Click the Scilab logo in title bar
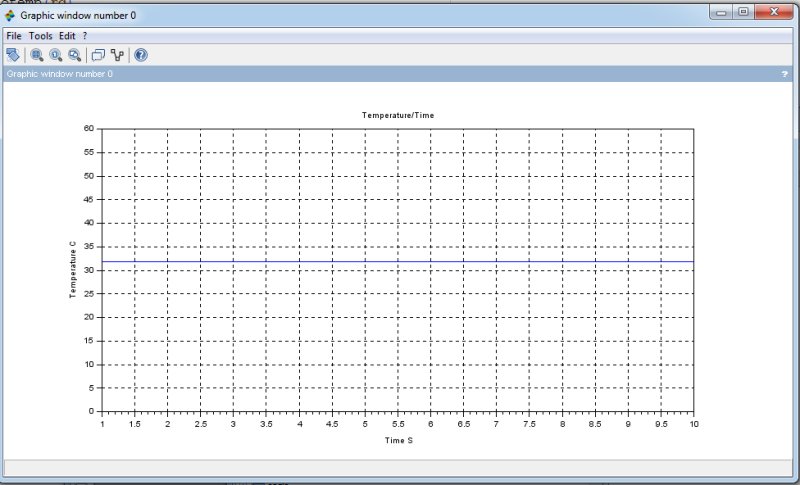The image size is (800, 485). (10, 15)
